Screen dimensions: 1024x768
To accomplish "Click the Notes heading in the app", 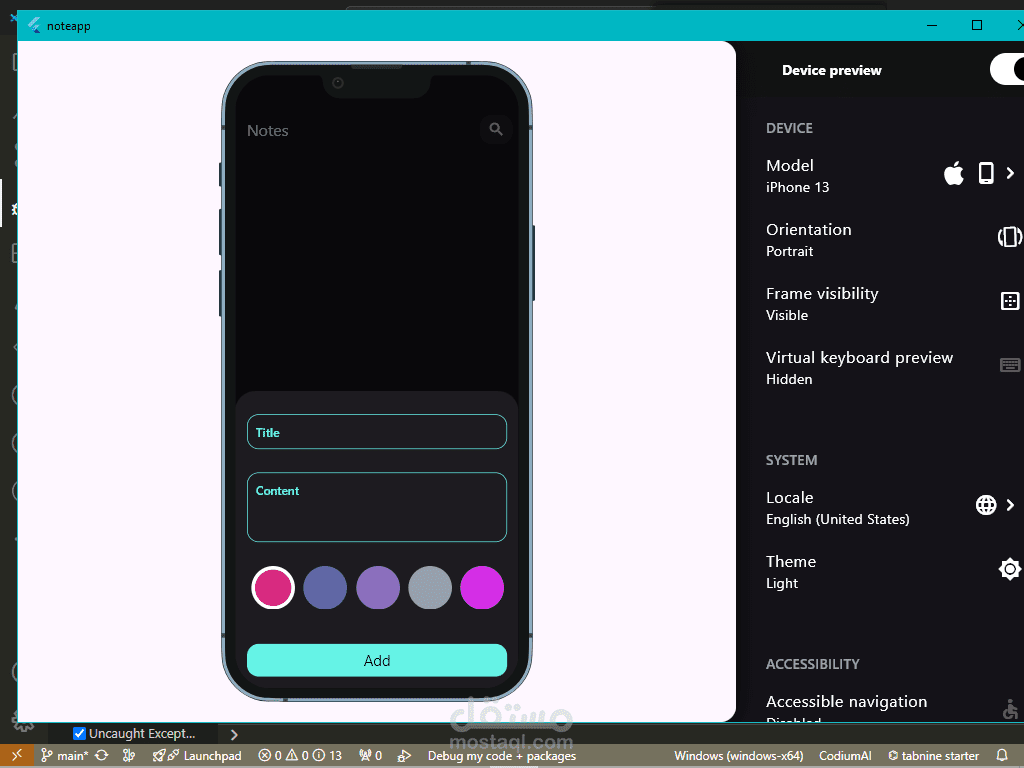I will pos(268,131).
